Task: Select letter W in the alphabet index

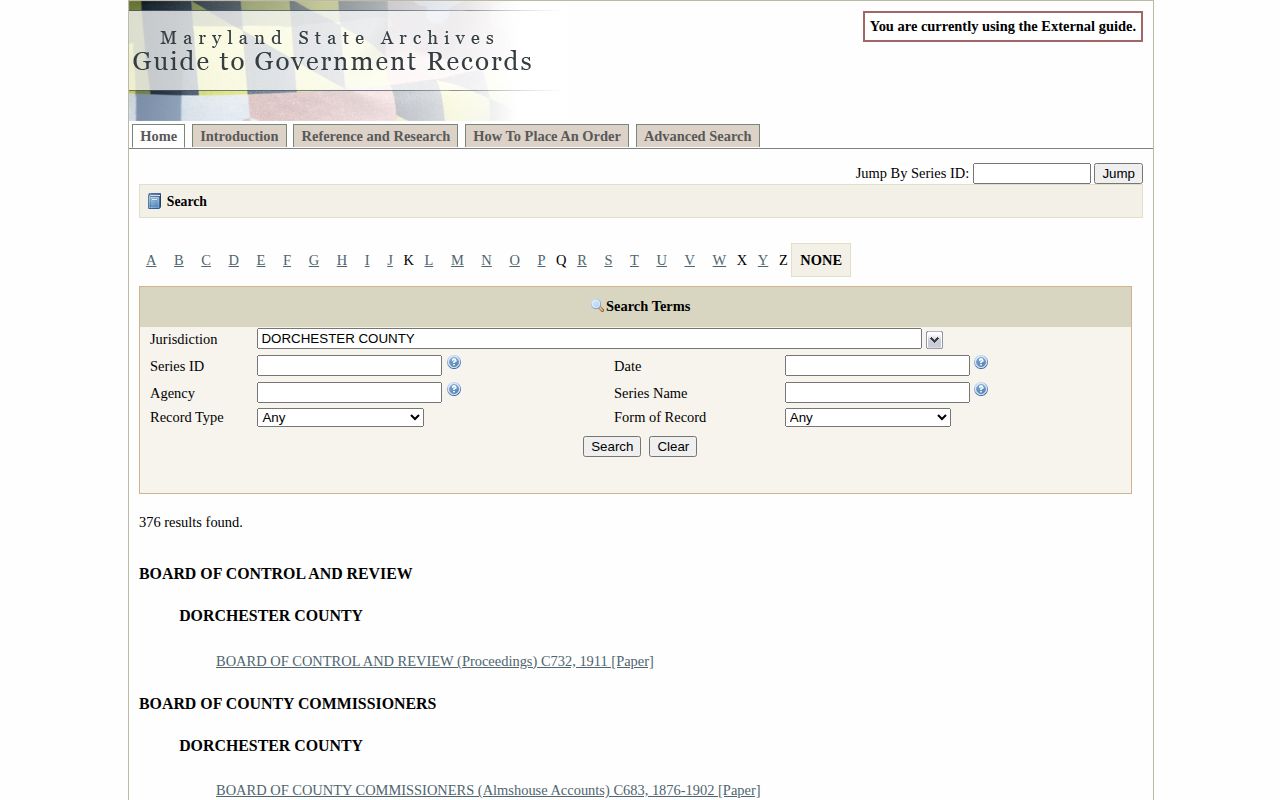Action: coord(719,260)
